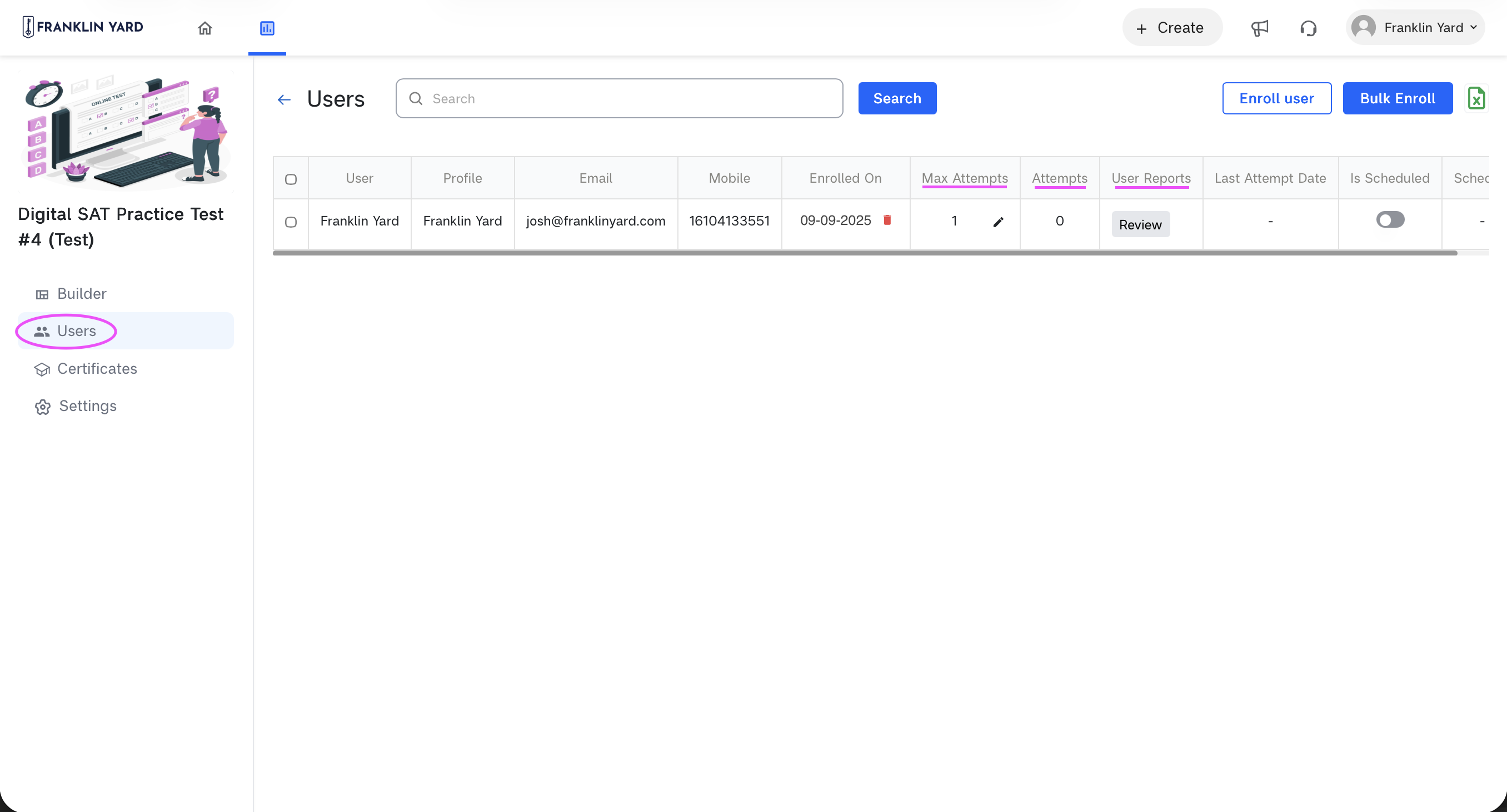Tick the checkbox for Franklin Yard row
The width and height of the screenshot is (1507, 812).
point(291,222)
